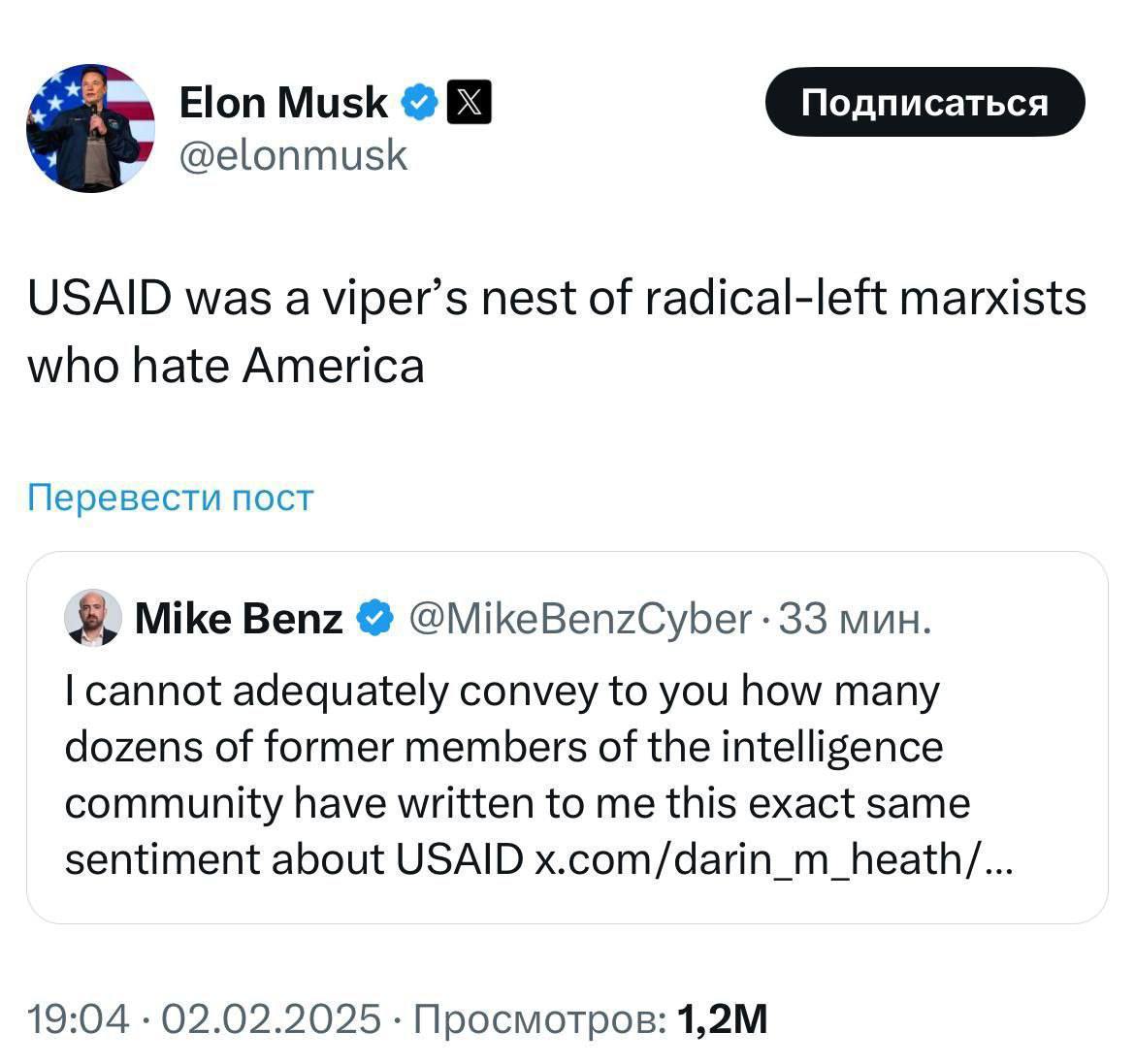Image resolution: width=1135 pixels, height=1064 pixels.
Task: Click the Elon Musk display name
Action: [x=282, y=102]
